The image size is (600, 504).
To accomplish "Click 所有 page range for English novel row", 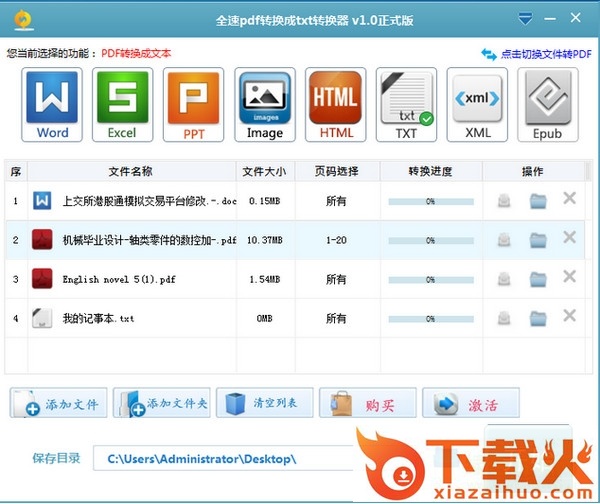I will (336, 279).
